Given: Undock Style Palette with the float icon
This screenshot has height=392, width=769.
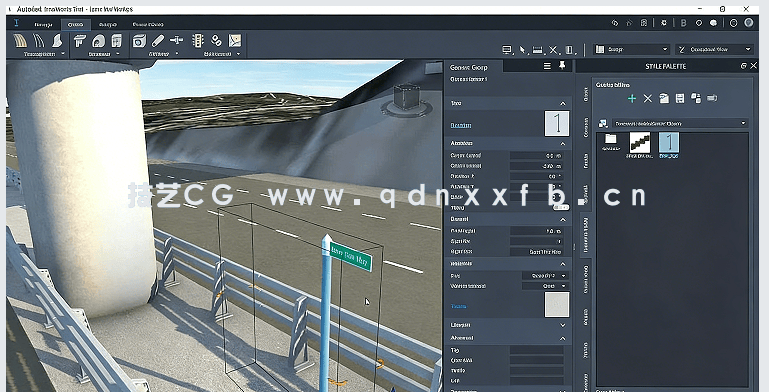Looking at the screenshot, I should tap(743, 66).
